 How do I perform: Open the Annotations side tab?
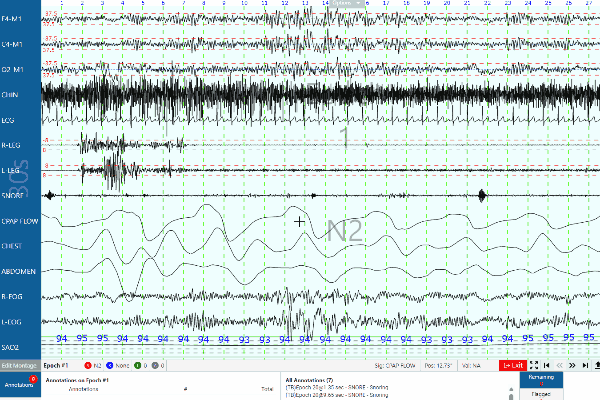pyautogui.click(x=20, y=384)
